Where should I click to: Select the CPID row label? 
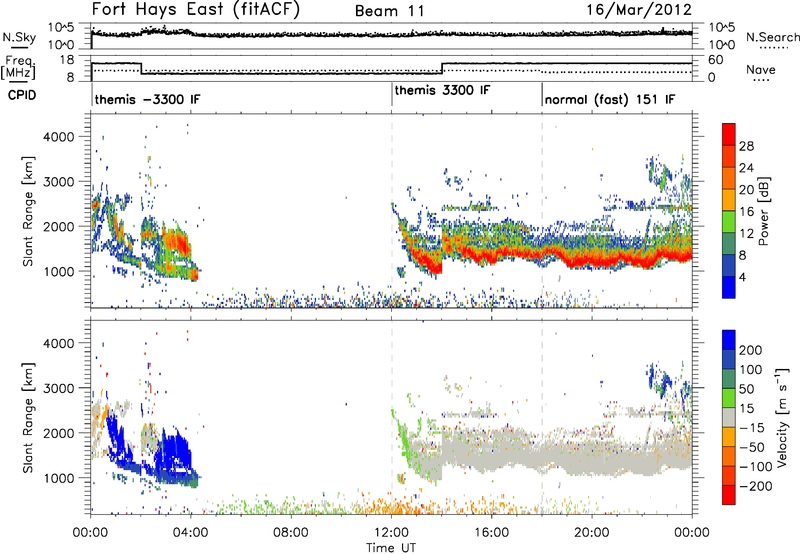click(22, 95)
